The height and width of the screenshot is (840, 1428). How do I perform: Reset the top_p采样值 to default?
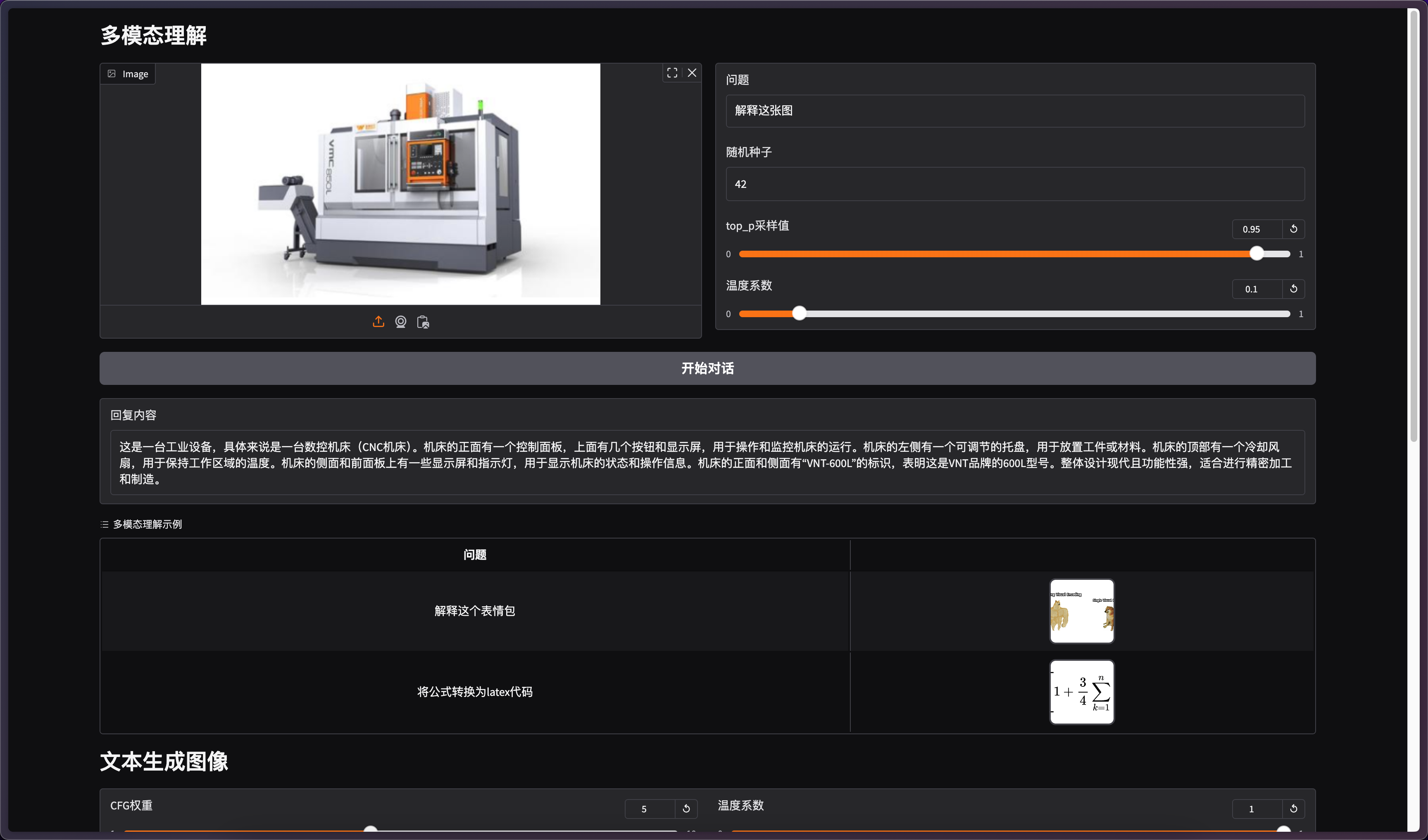1293,229
